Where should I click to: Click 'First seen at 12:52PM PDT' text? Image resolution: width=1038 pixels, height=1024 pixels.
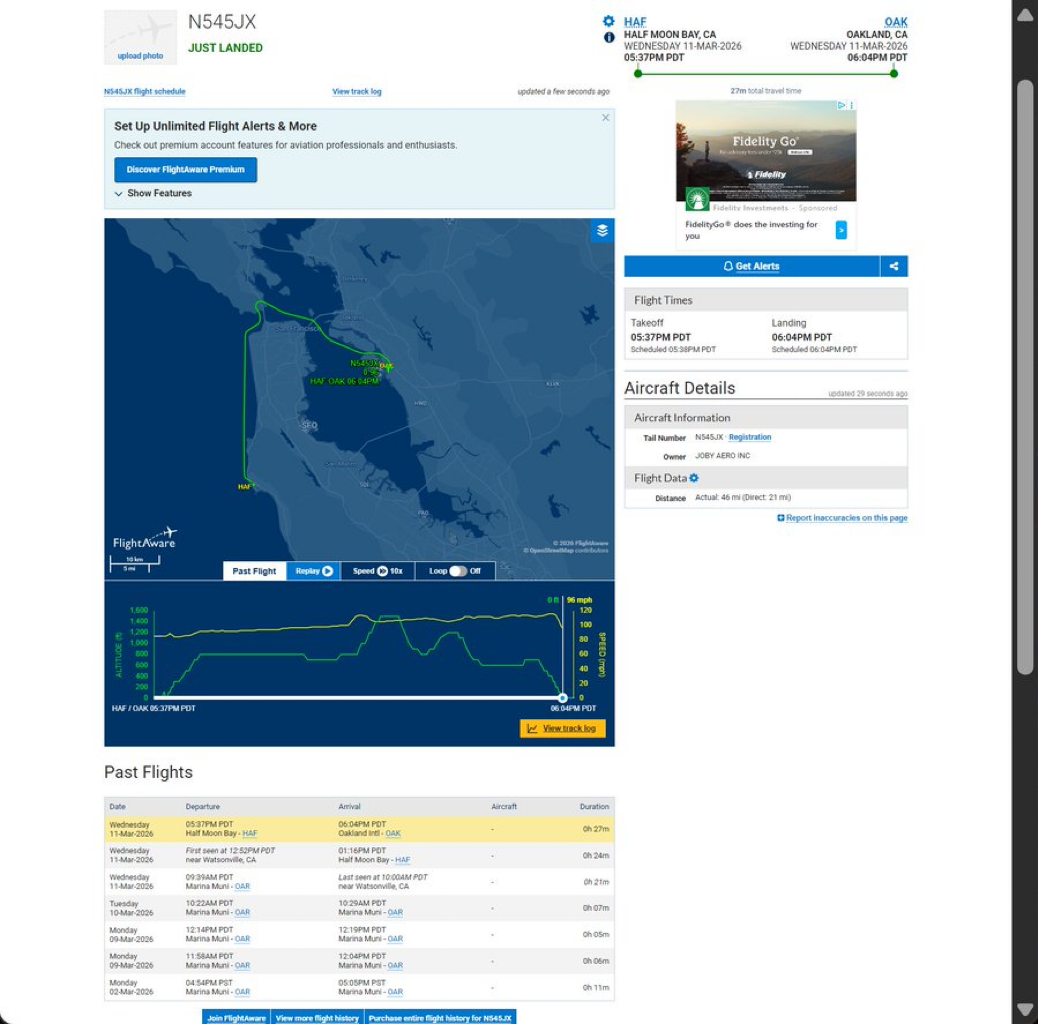230,851
